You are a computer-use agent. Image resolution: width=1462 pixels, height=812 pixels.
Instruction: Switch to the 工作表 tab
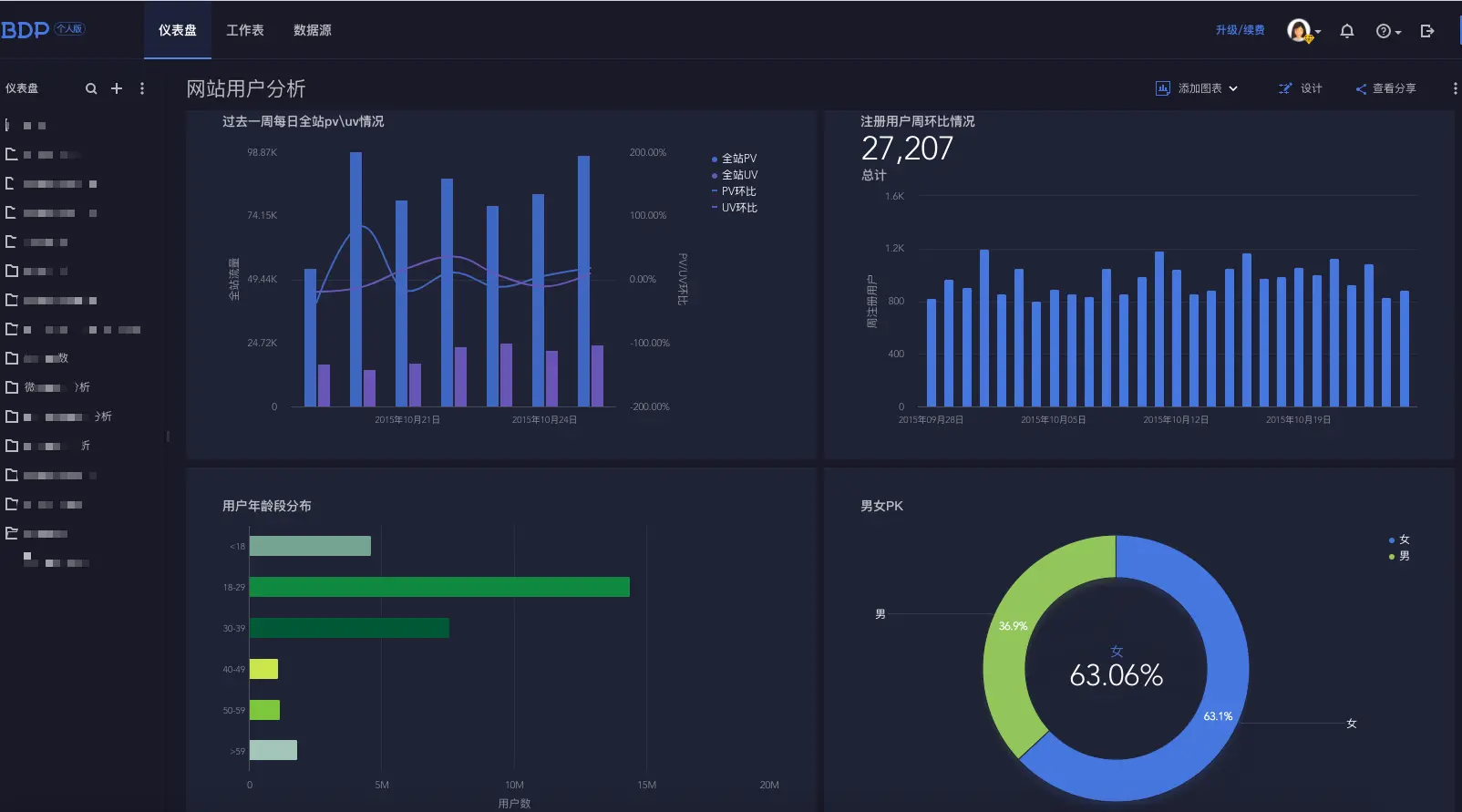(x=245, y=30)
